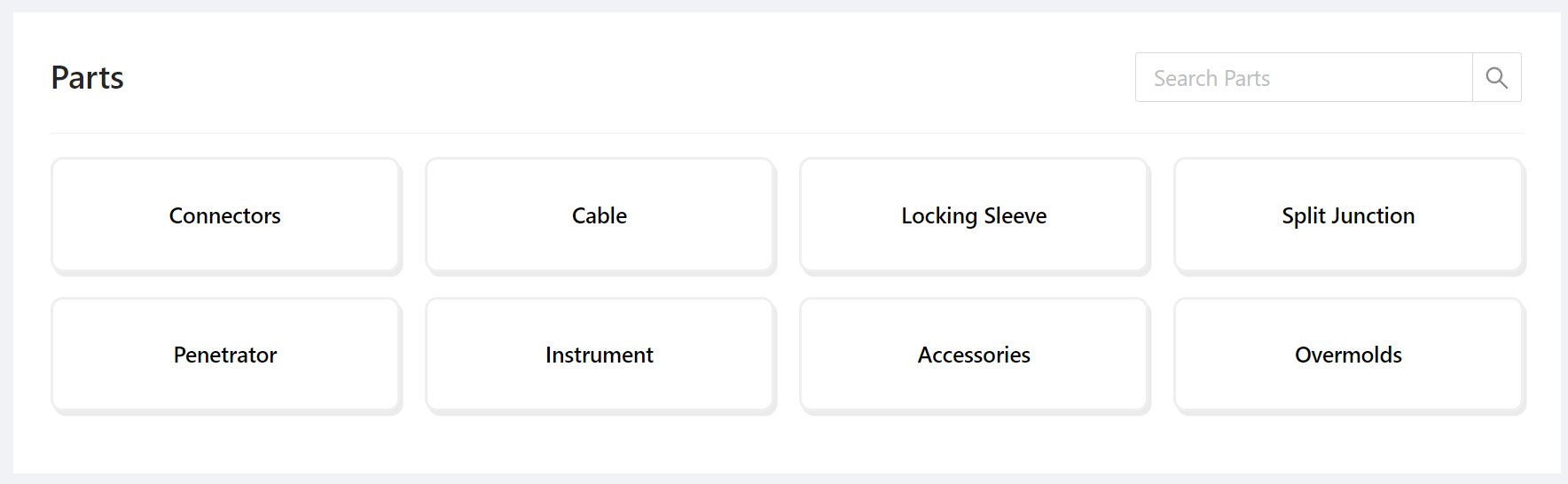Click the Split Junction label text
Screen dimensions: 1568x484
(1348, 216)
